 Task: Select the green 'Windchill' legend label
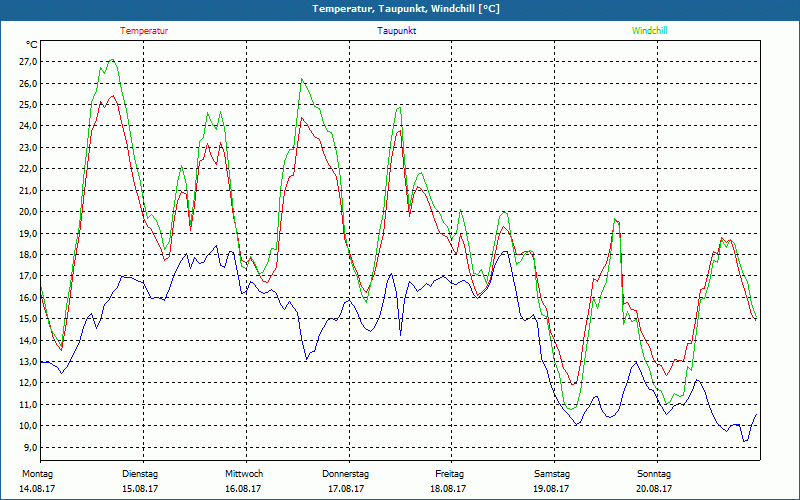point(649,31)
